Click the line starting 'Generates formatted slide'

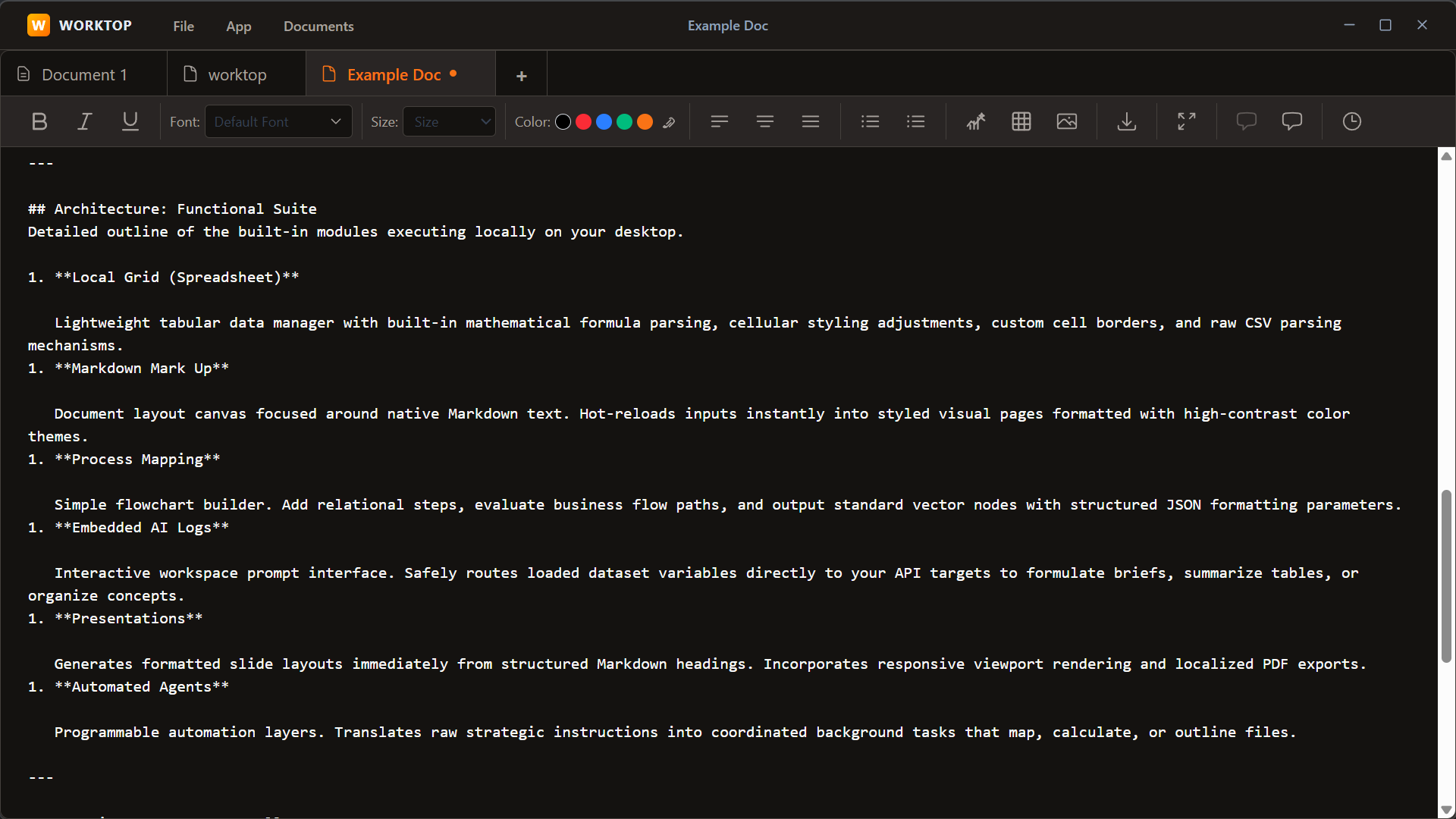tap(710, 664)
